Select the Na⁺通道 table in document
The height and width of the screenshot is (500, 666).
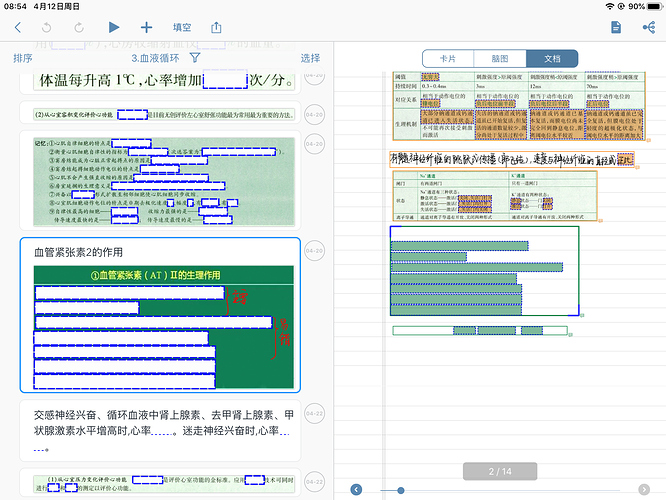[495, 196]
